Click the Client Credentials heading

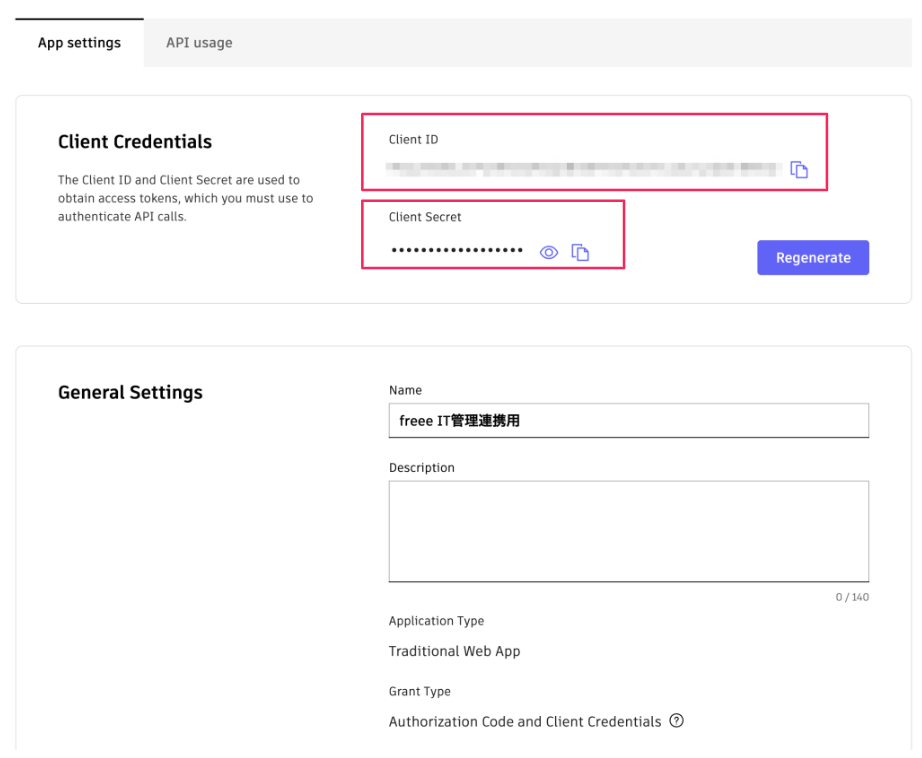(x=135, y=142)
